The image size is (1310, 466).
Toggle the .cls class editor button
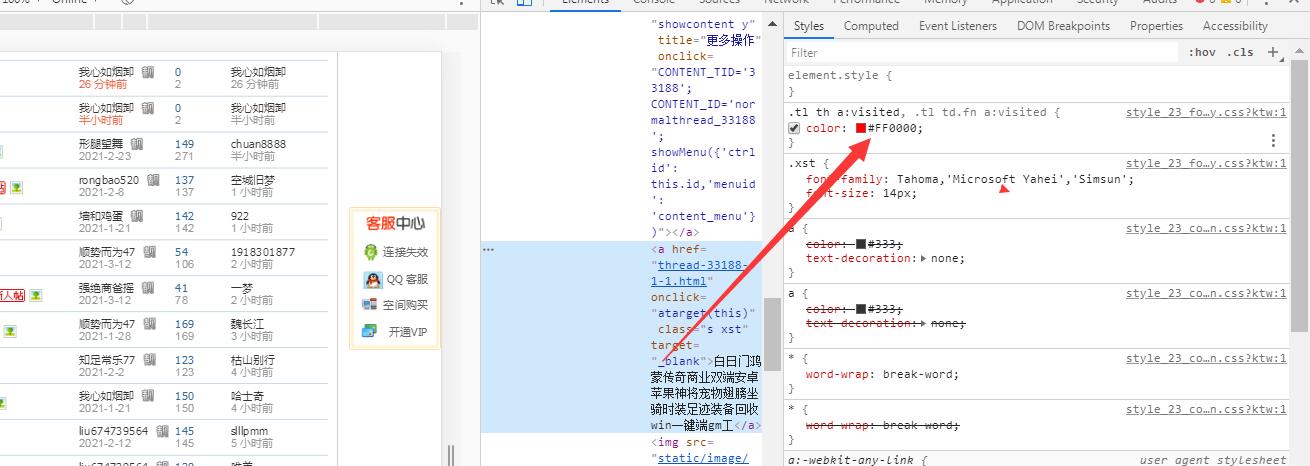point(1240,52)
